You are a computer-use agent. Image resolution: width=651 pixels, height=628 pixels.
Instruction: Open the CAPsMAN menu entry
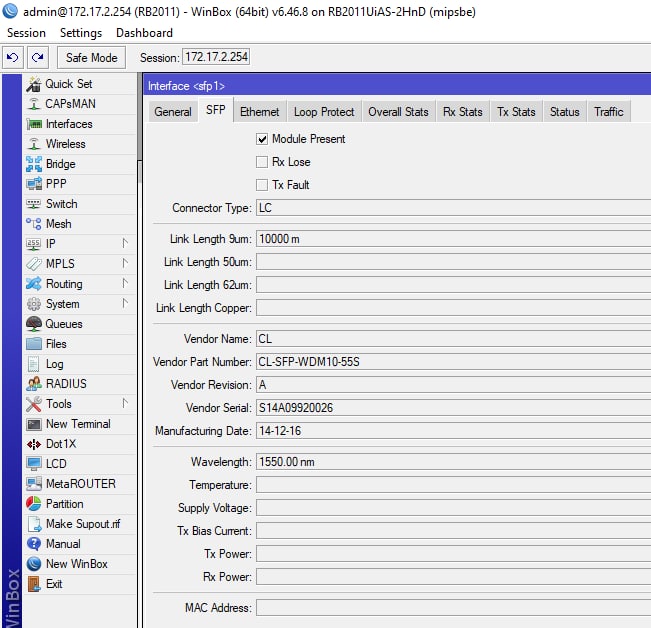pos(80,104)
